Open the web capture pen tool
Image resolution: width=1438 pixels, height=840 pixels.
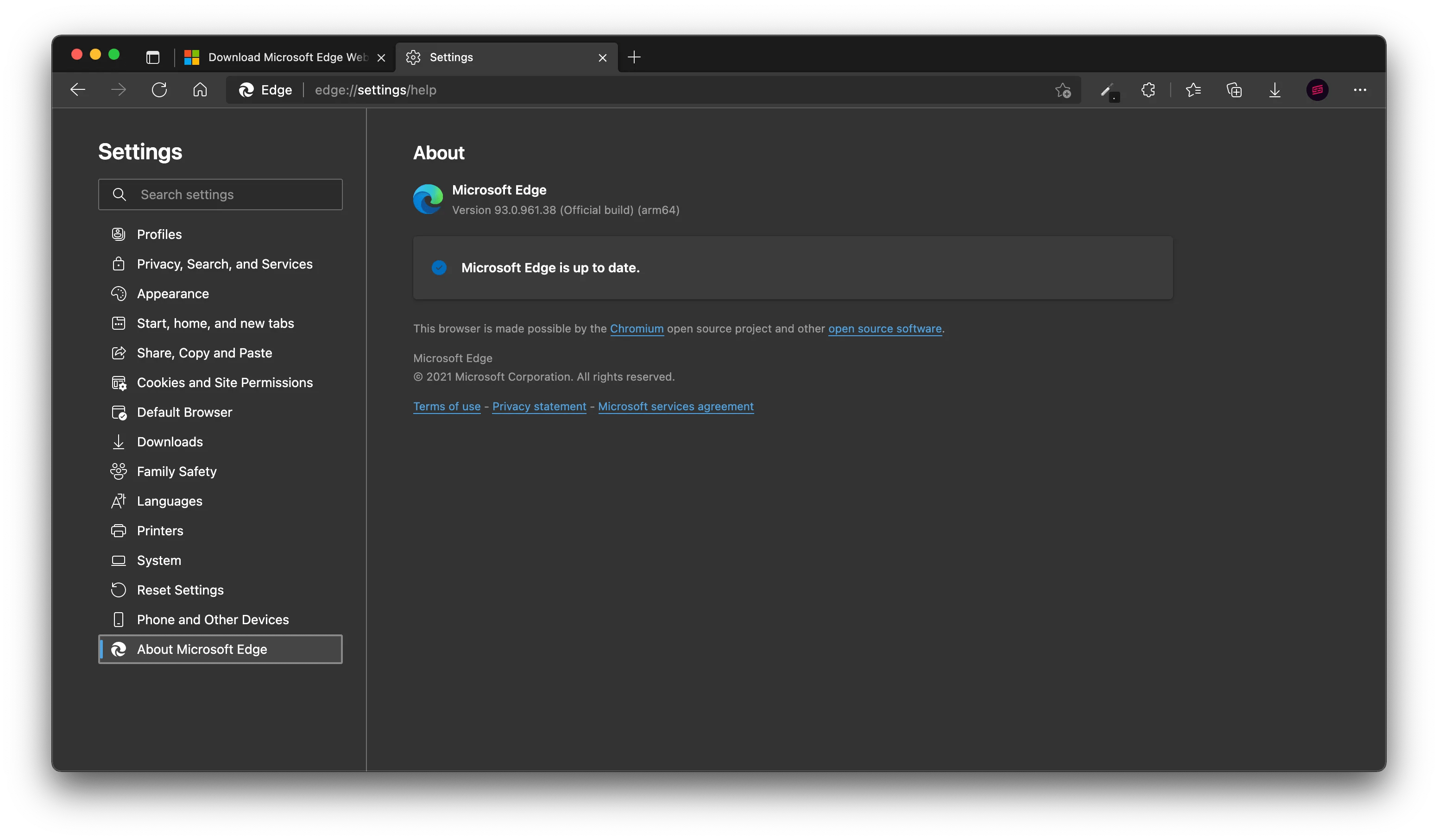point(1108,89)
